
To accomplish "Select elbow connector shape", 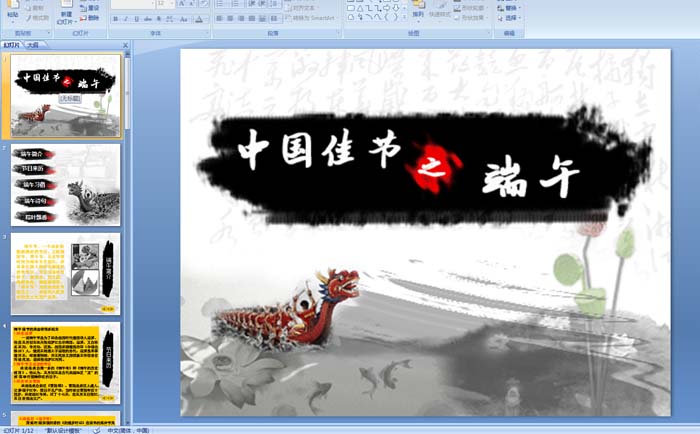I will coord(369,8).
